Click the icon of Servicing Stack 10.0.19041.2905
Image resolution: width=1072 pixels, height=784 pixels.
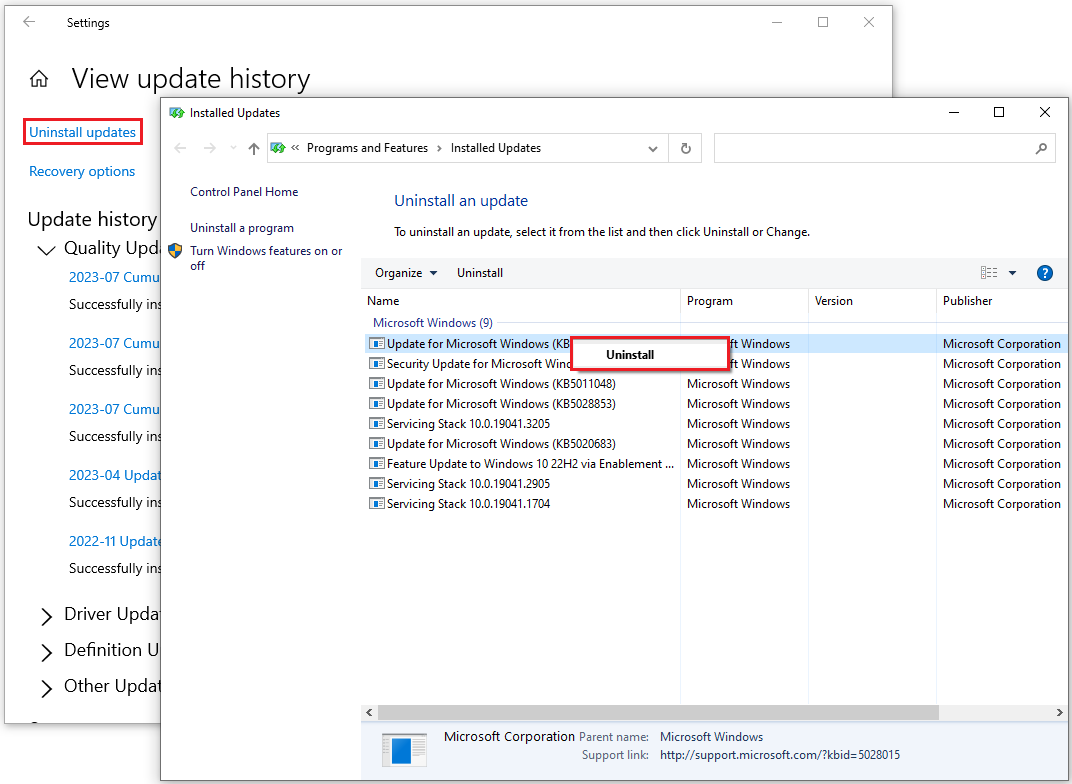click(x=377, y=483)
